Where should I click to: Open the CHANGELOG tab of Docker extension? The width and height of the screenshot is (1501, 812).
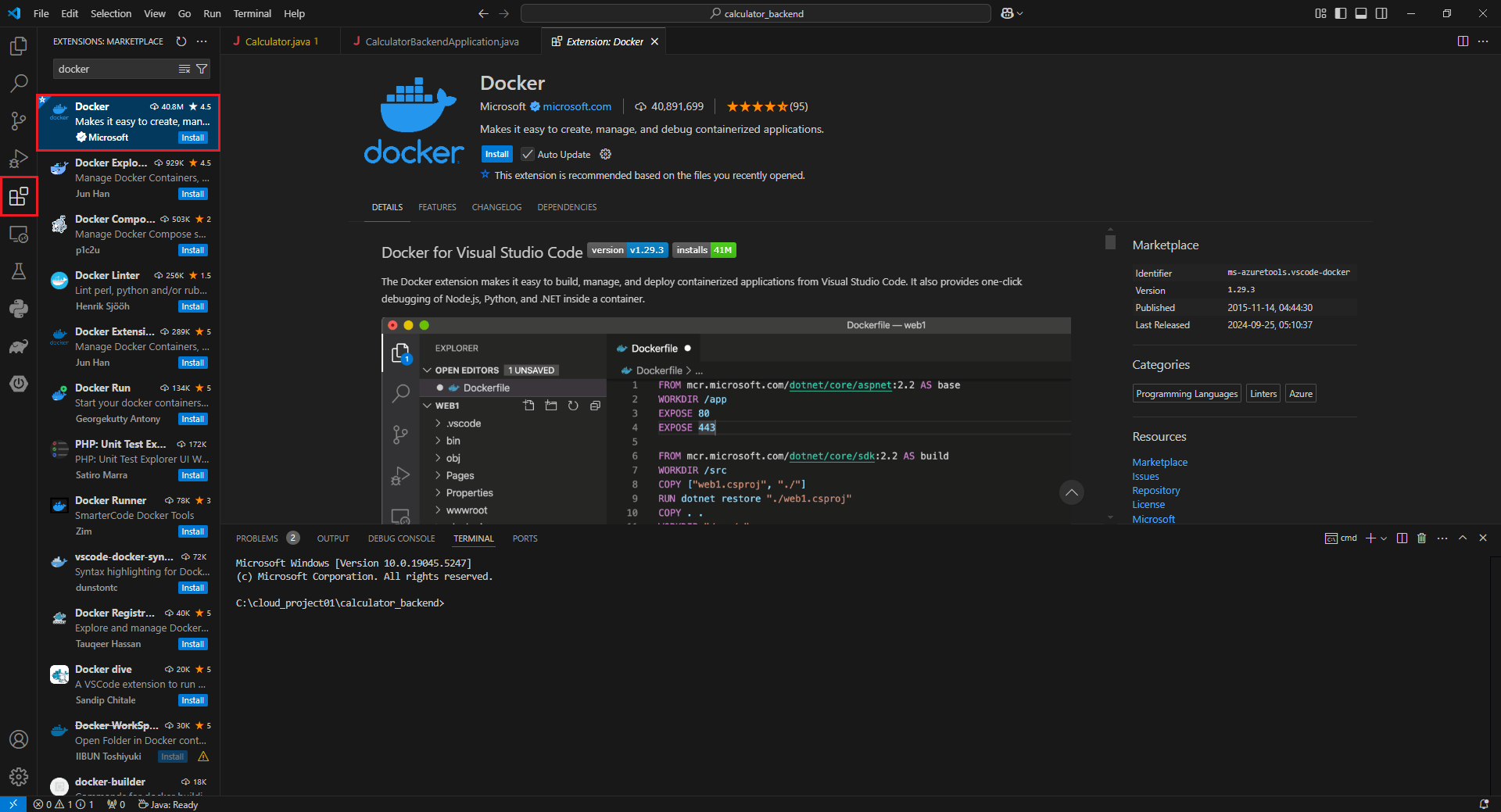pos(496,207)
